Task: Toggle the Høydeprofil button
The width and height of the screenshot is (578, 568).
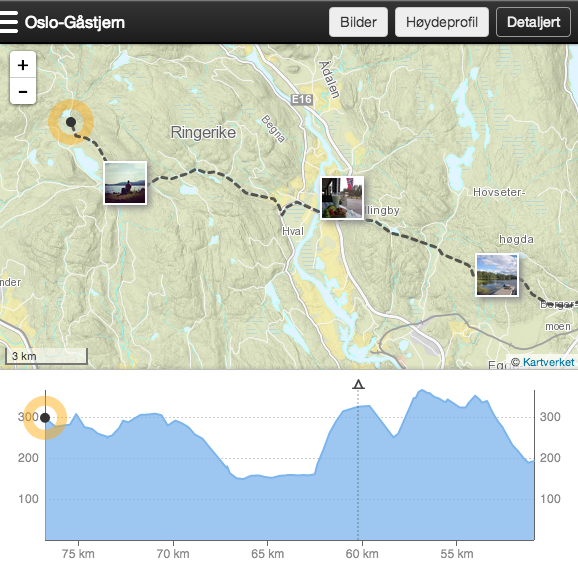Action: tap(442, 22)
